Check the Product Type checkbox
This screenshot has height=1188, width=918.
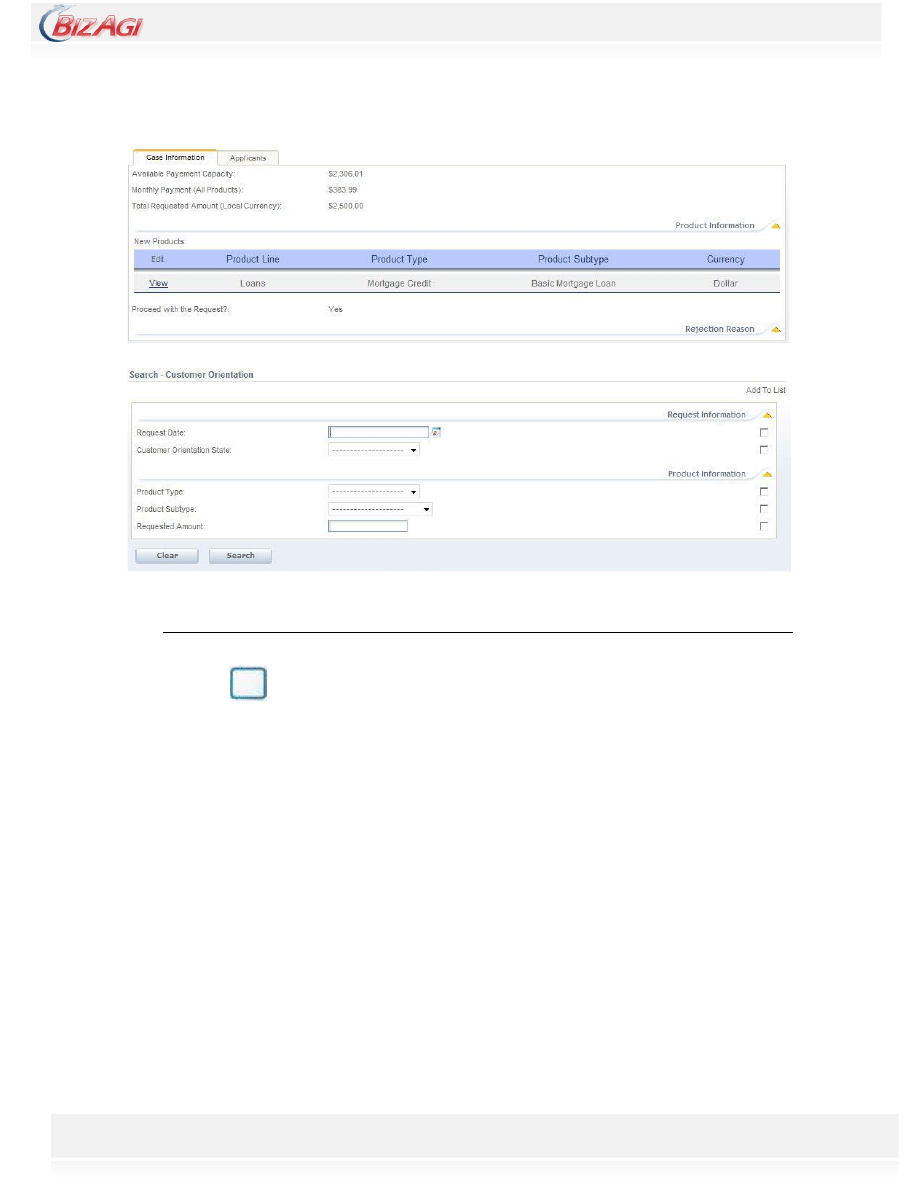pyautogui.click(x=764, y=492)
